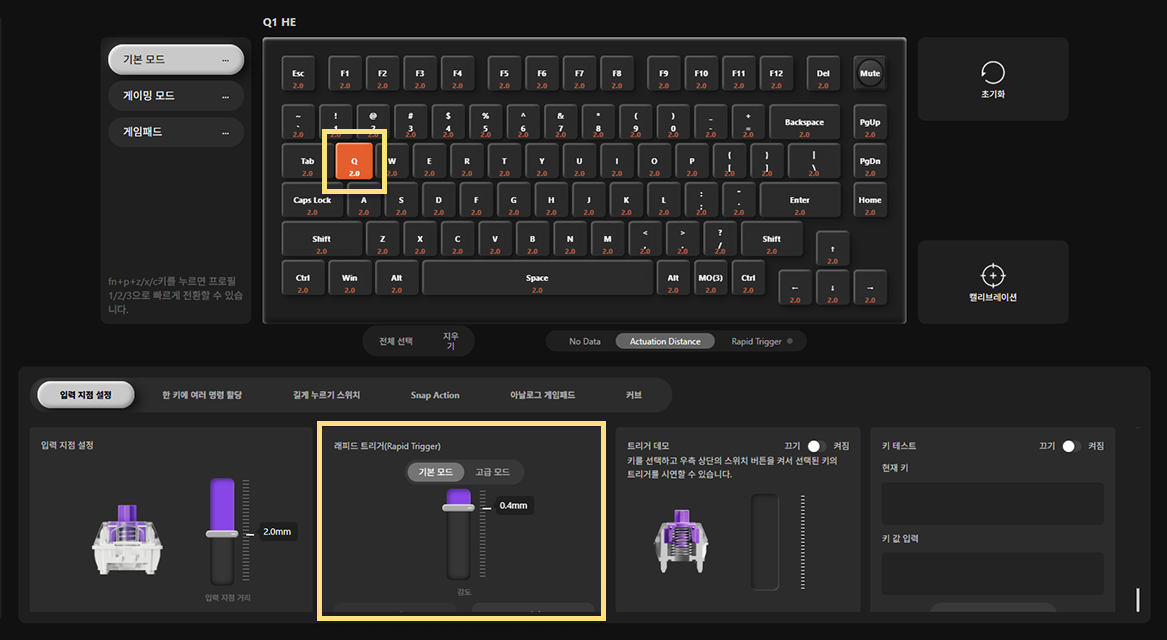This screenshot has width=1167, height=640.
Task: Click the 전체 선택 select all button
Action: pos(395,341)
